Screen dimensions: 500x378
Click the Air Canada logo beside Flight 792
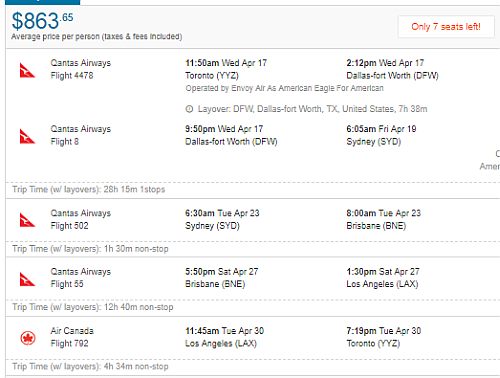pyautogui.click(x=28, y=338)
